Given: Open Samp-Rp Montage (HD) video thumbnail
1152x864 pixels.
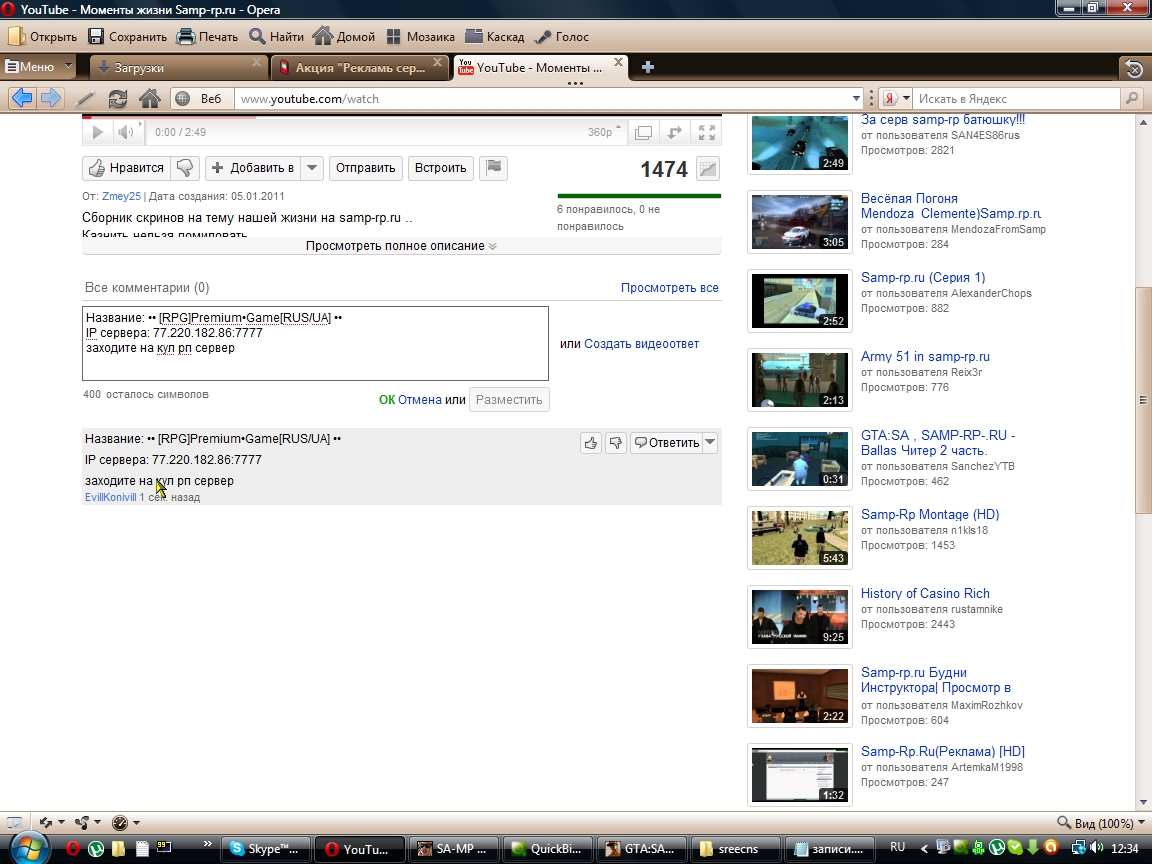Looking at the screenshot, I should [x=799, y=538].
